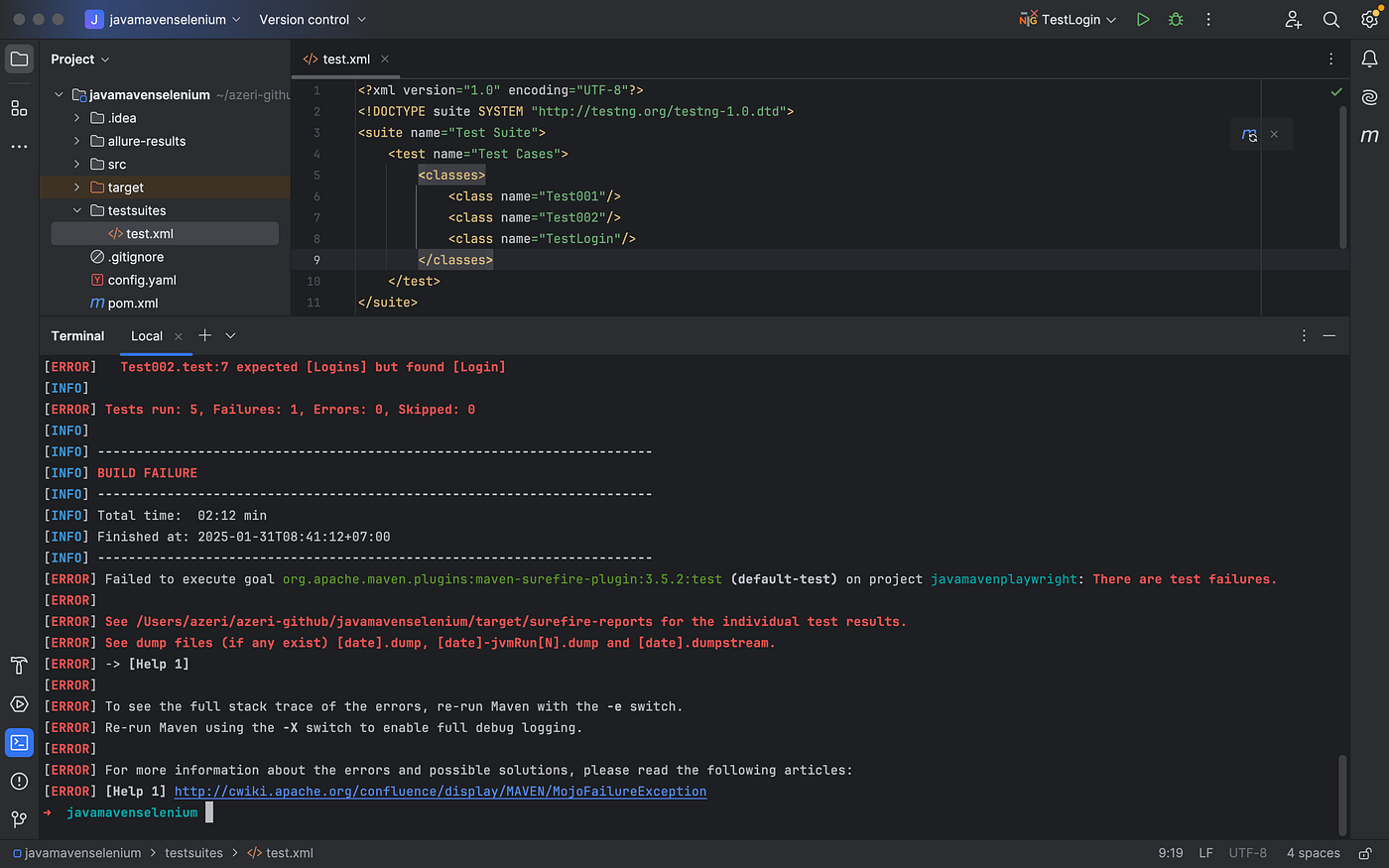Image resolution: width=1389 pixels, height=868 pixels.
Task: Open editor tab options menu
Action: coord(1330,60)
